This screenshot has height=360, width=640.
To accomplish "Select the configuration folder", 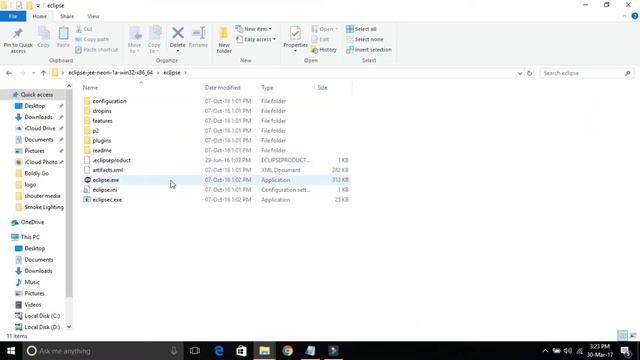I will pyautogui.click(x=109, y=101).
